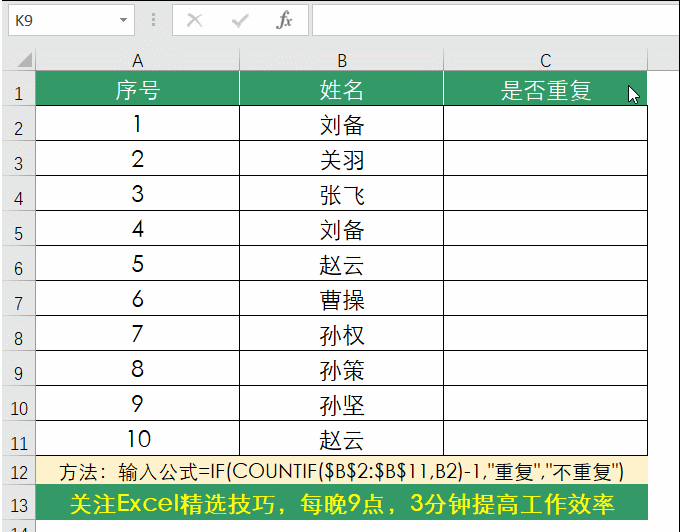Click cell A8 with number 7

(x=137, y=334)
